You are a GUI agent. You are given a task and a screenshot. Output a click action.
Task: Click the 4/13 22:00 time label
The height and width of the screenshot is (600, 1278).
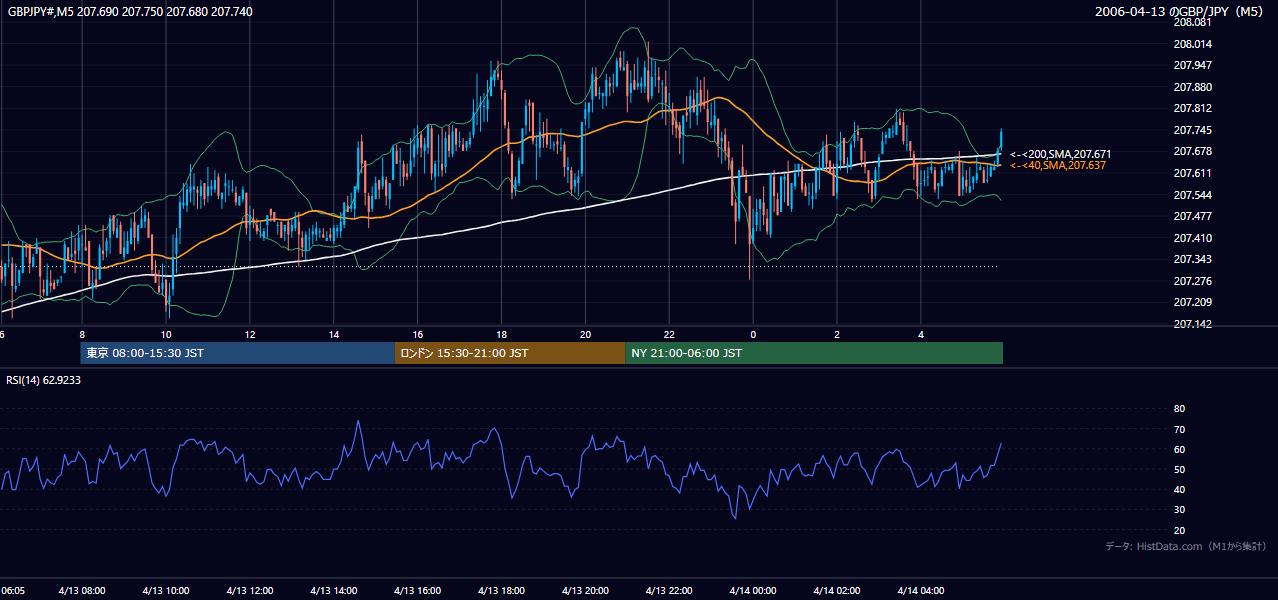pos(670,590)
